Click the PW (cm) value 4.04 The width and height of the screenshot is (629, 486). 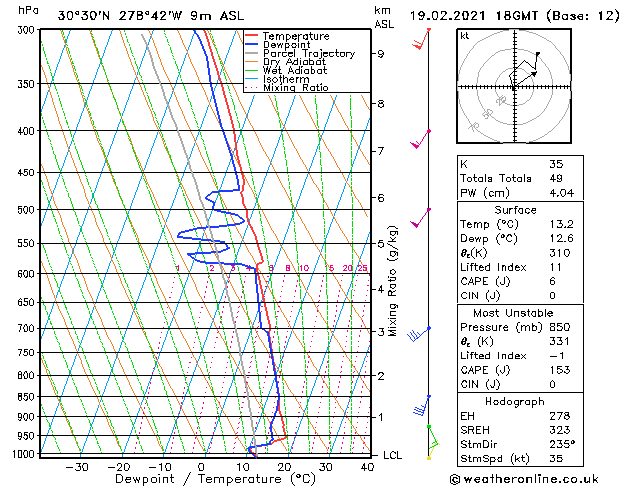click(562, 193)
